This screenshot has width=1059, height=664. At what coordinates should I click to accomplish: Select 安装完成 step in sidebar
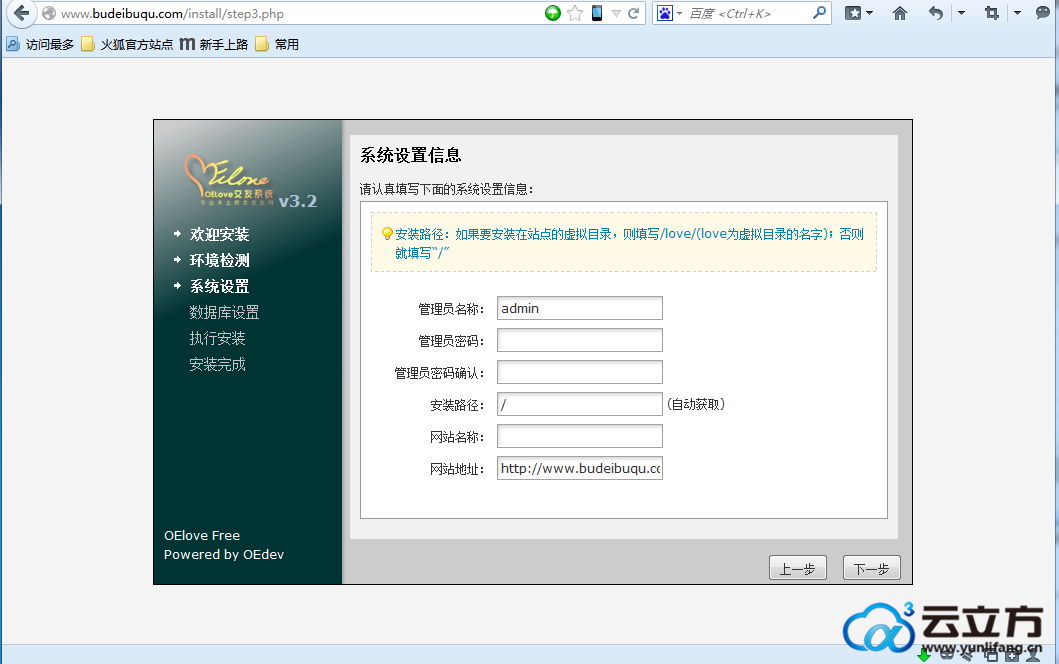[x=217, y=364]
